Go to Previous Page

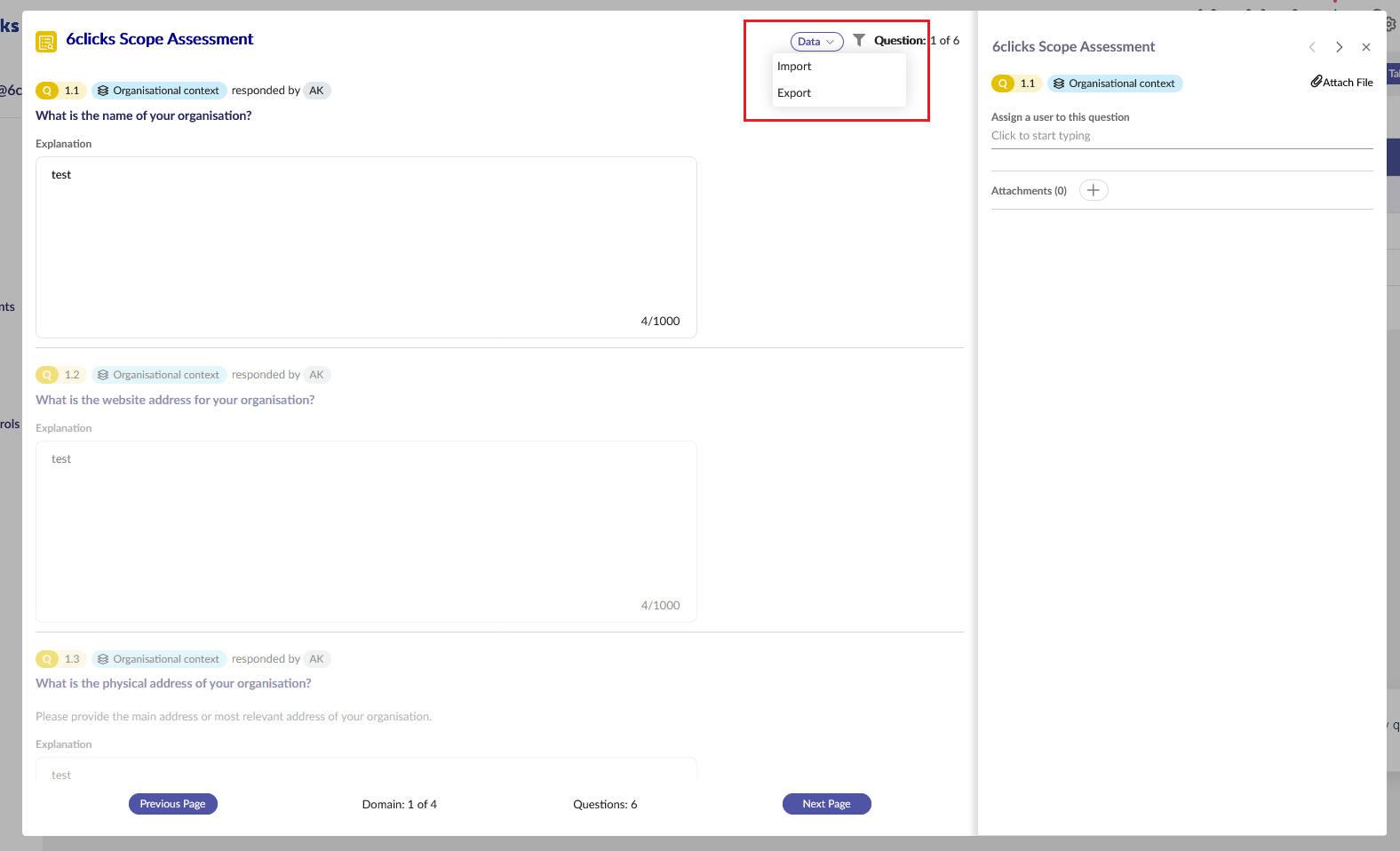[173, 804]
